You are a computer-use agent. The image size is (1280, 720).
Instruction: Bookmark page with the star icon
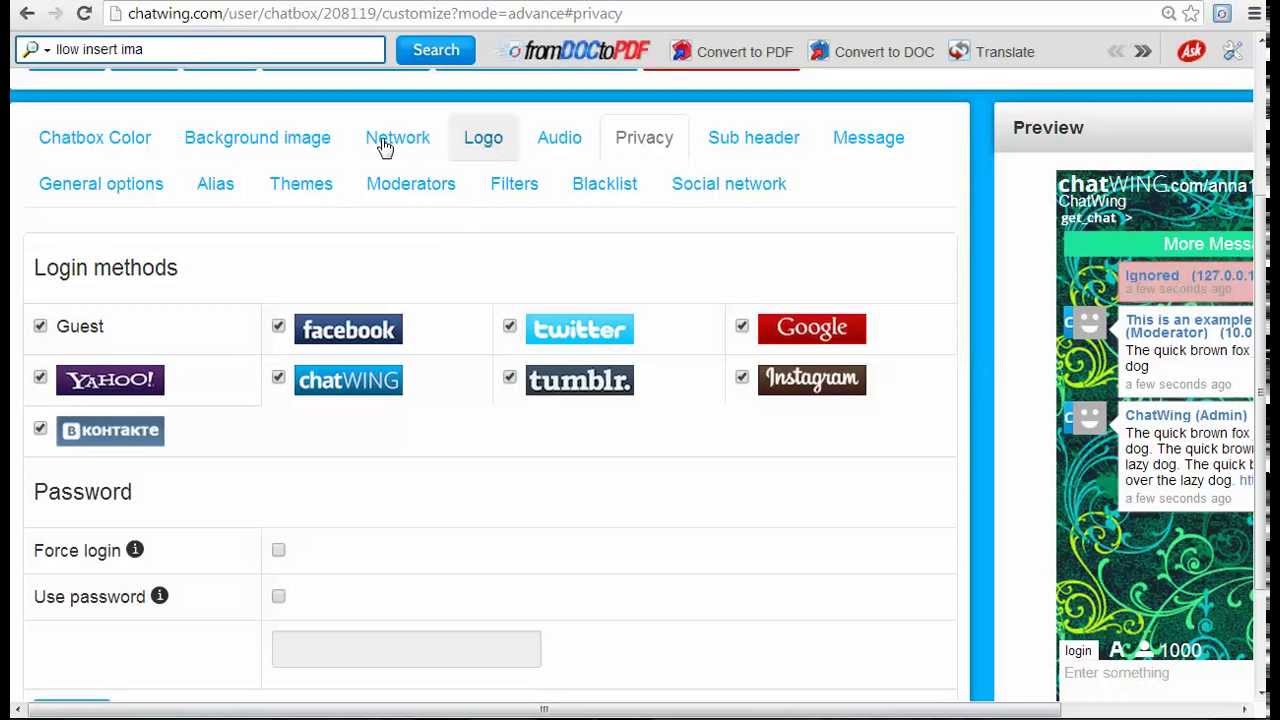tap(1191, 13)
